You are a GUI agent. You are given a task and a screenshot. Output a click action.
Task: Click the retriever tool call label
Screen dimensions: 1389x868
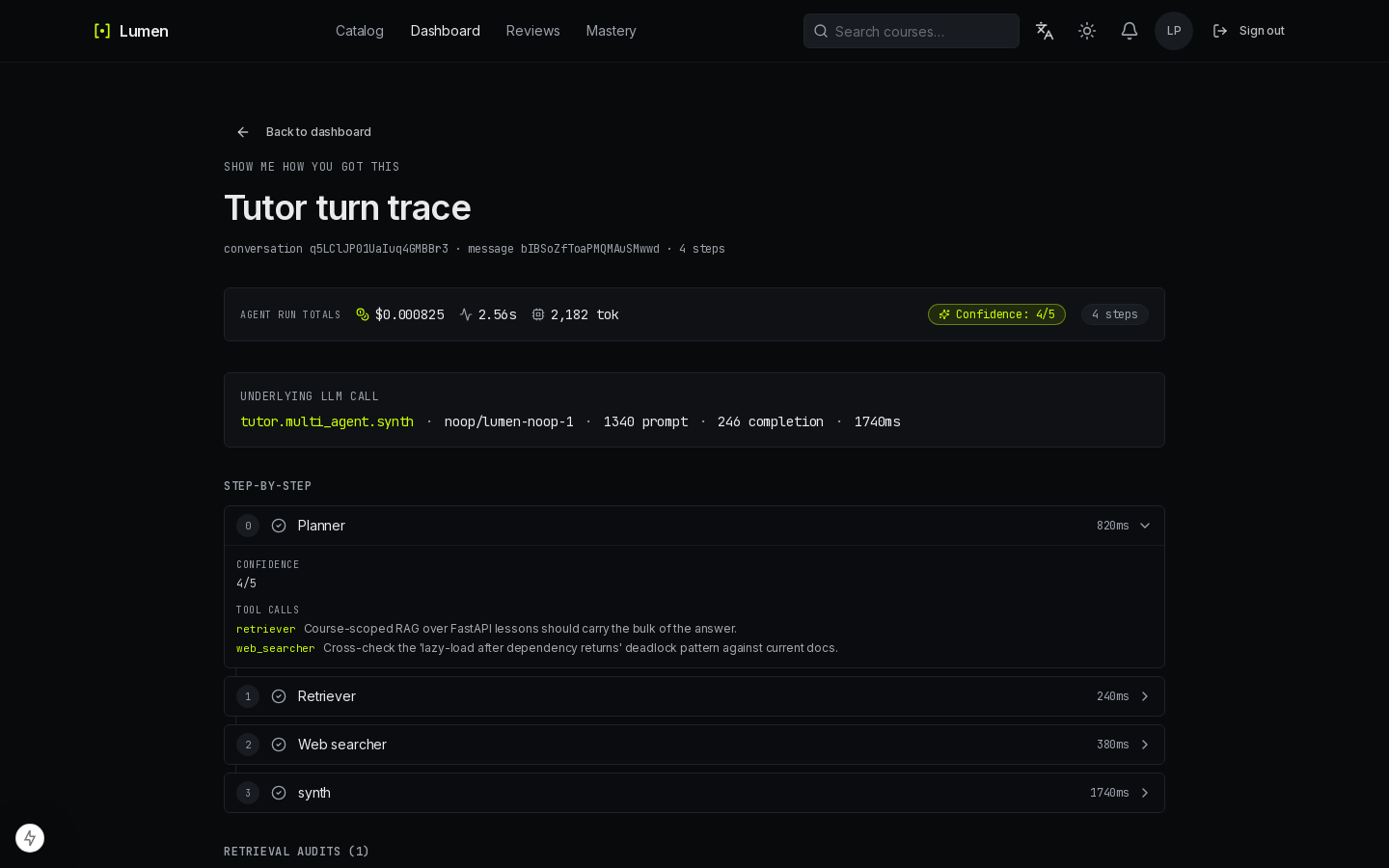tap(266, 629)
